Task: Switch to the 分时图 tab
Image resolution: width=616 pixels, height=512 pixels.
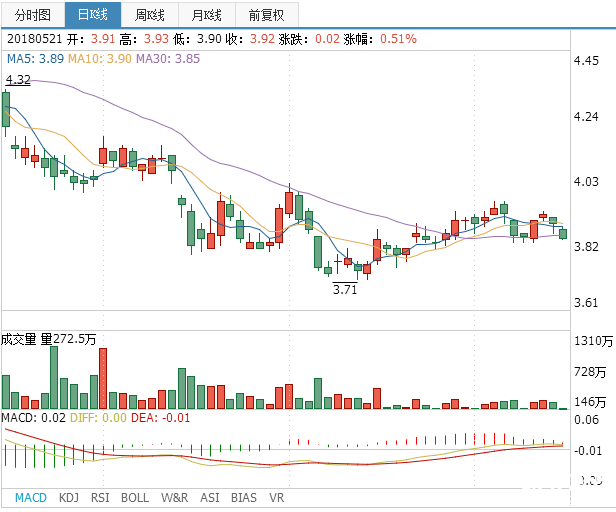Action: (x=33, y=15)
